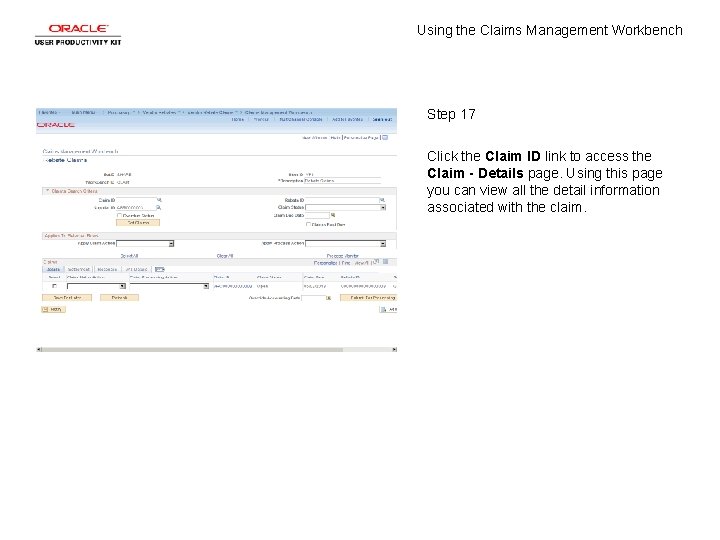Click the Save For Later button
This screenshot has height=540, width=720.
tap(67, 298)
